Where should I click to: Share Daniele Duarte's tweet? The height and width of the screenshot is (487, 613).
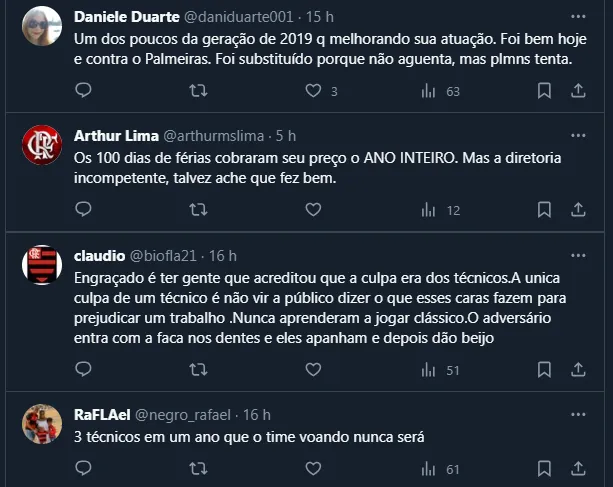(x=578, y=91)
